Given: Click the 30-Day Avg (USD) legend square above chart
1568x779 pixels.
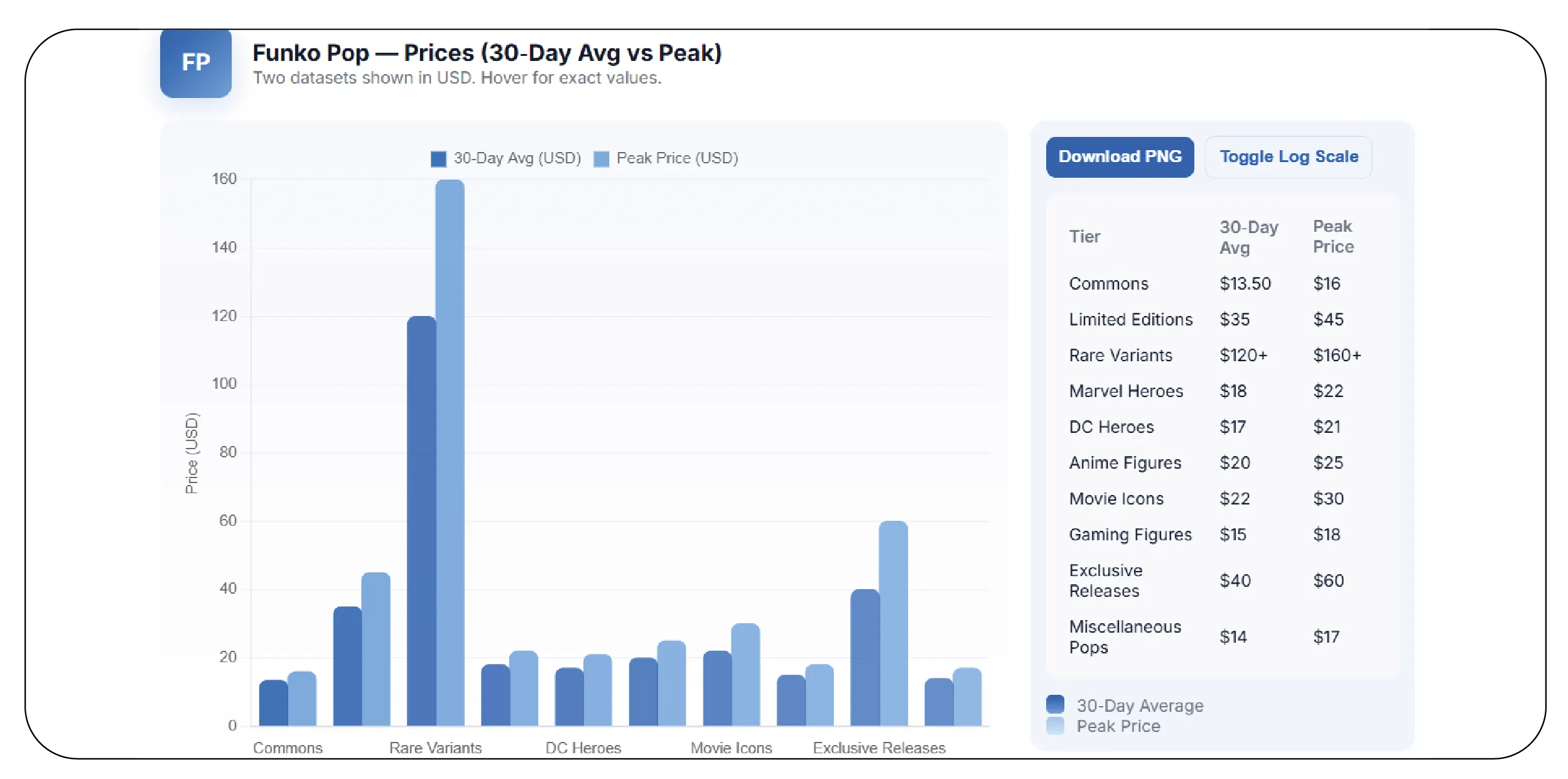Looking at the screenshot, I should 438,158.
